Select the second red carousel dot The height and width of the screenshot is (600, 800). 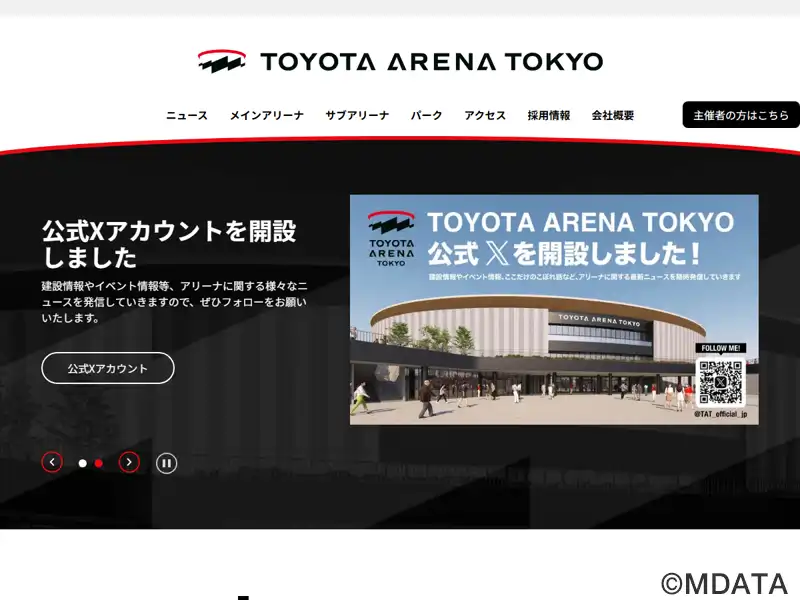(x=99, y=463)
